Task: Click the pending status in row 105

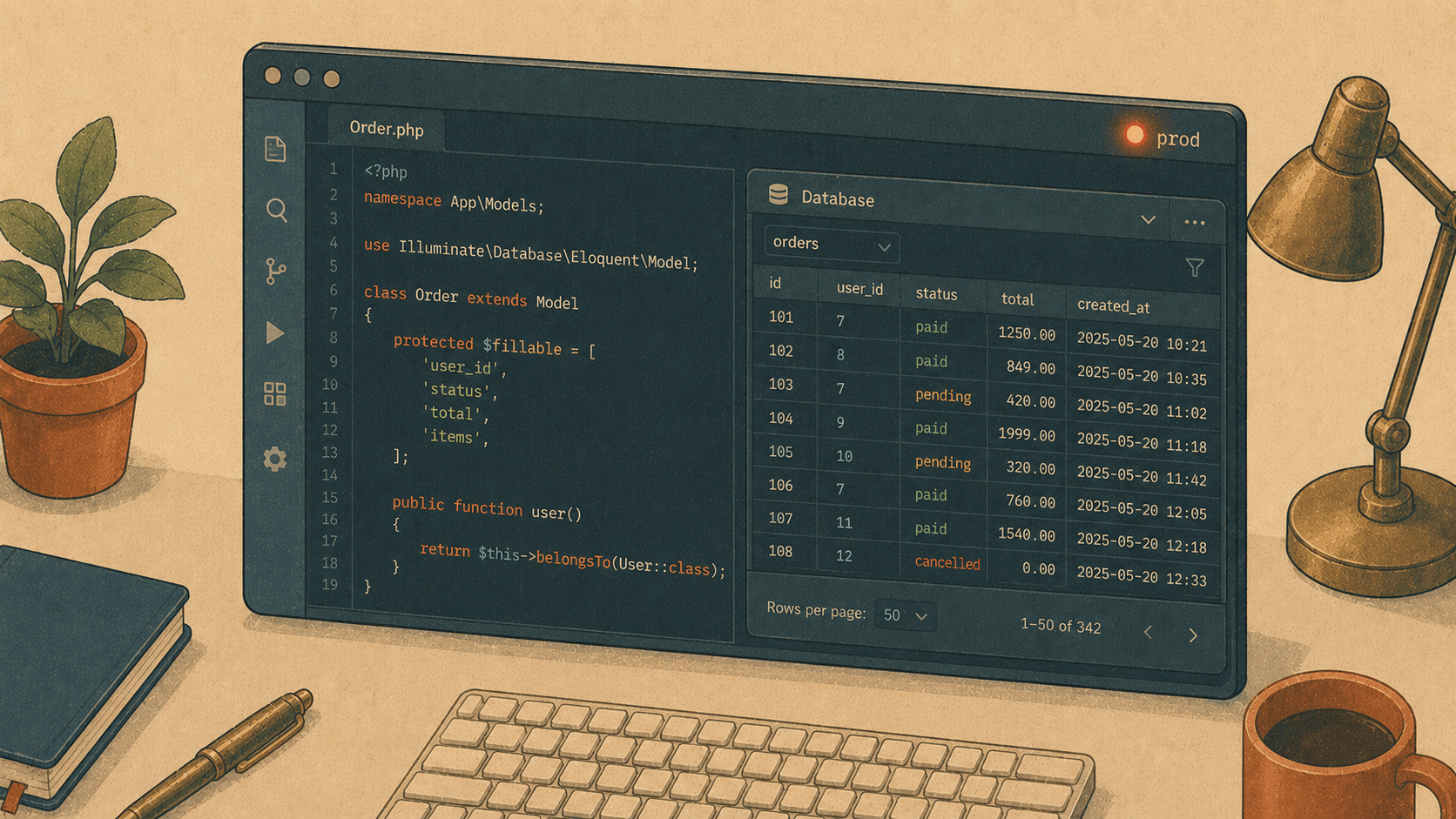Action: click(x=943, y=463)
